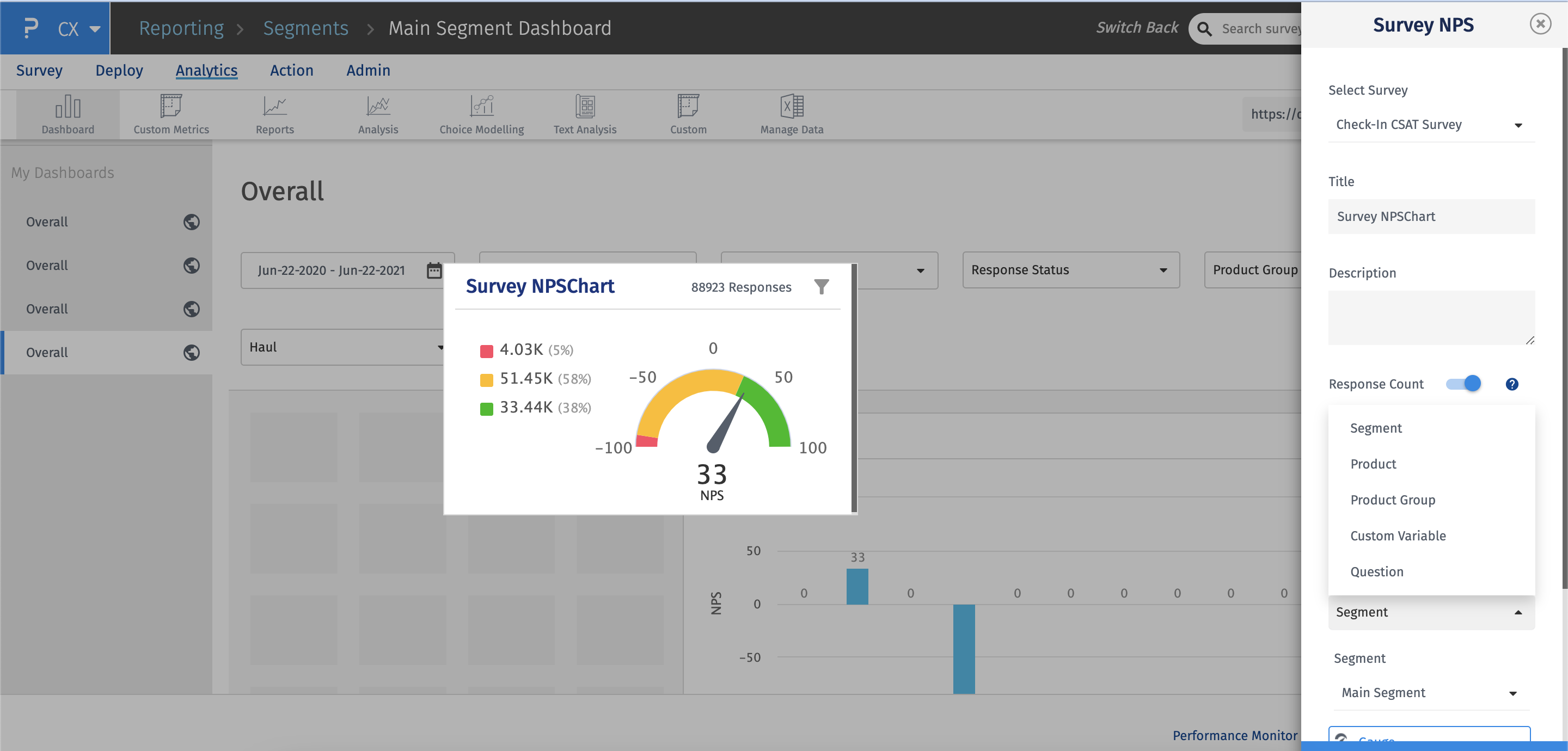Switch to the Deploy tab
1568x751 pixels.
tap(119, 71)
